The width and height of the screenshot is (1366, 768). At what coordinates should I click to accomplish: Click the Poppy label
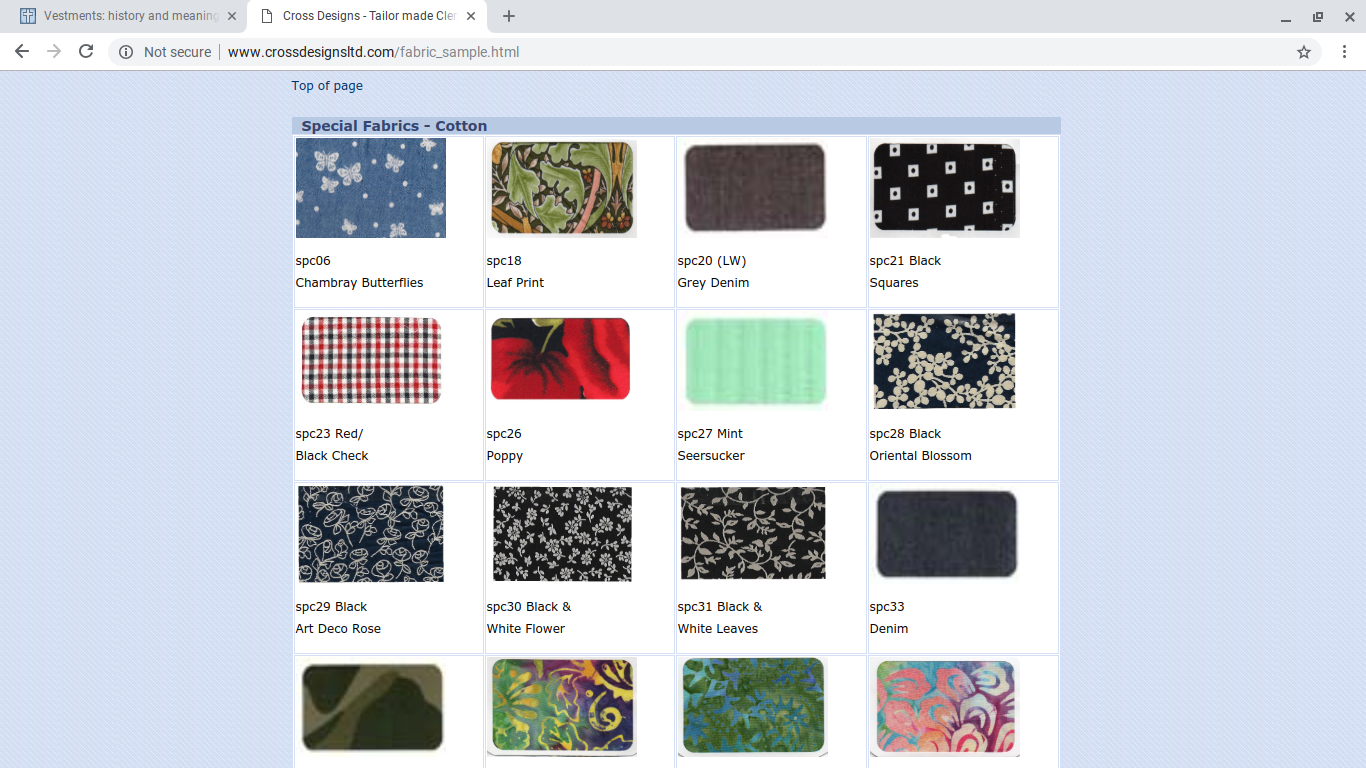505,456
